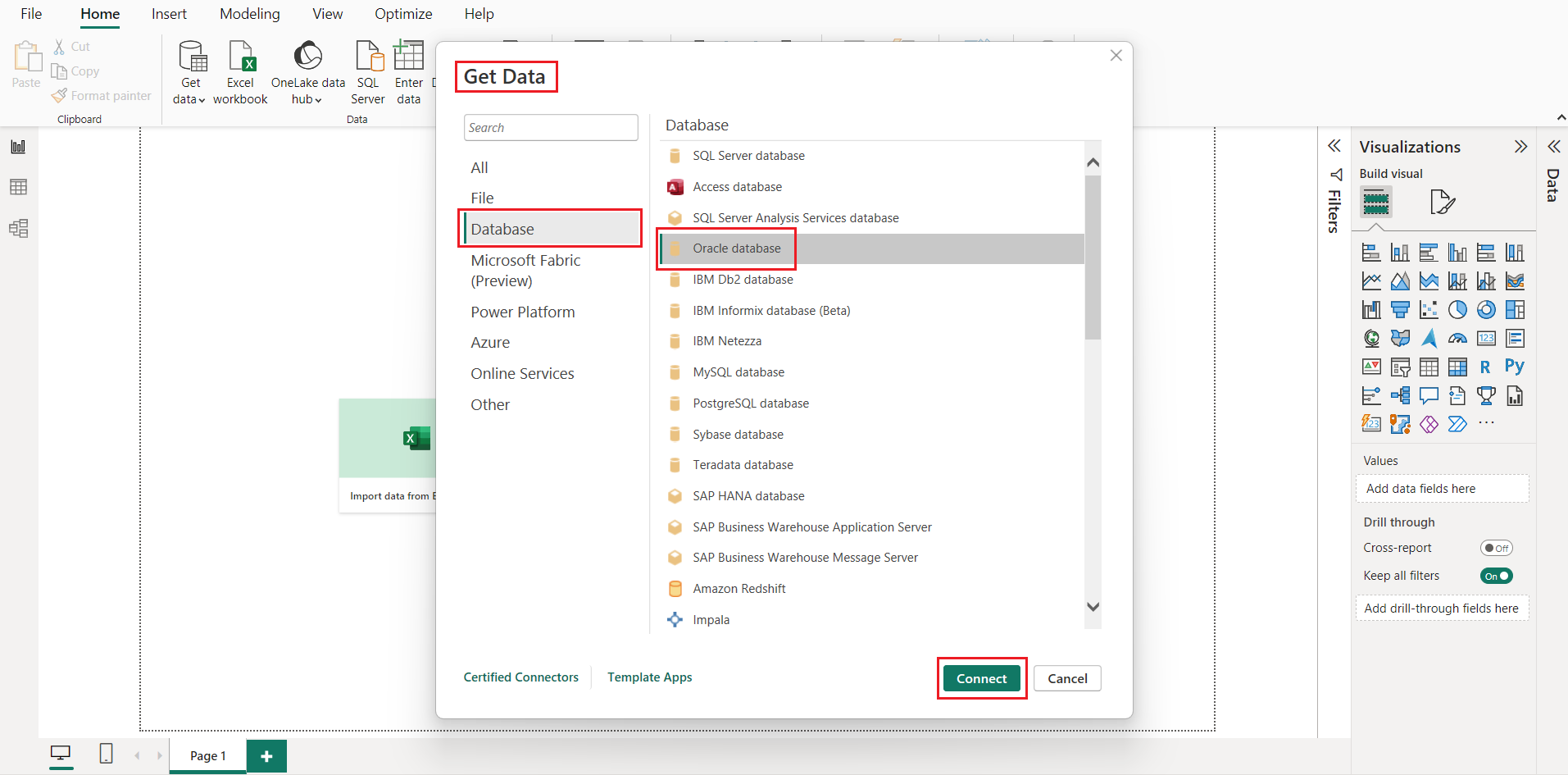Click the Connect button

point(981,678)
